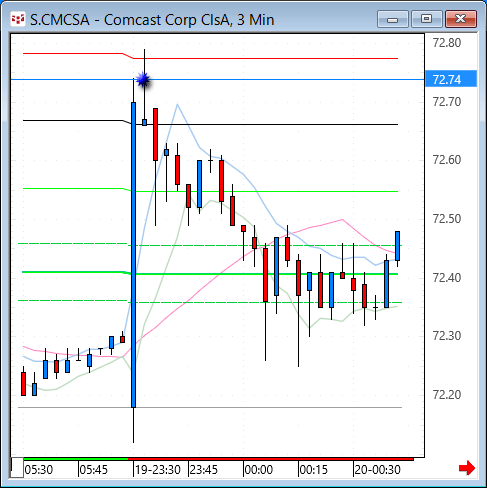Click the 72.80 price axis label
487x488 pixels.
pos(447,43)
